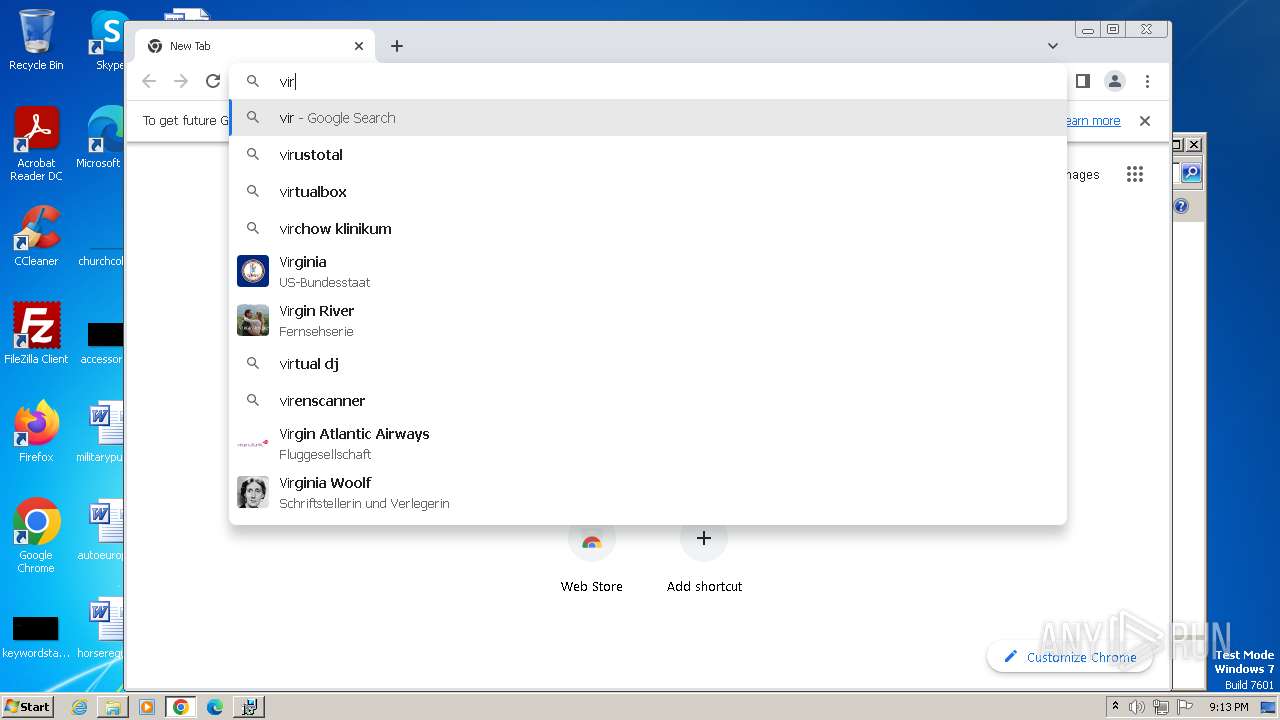Viewport: 1280px width, 720px height.
Task: Select the Virginia US-Bundesstaat suggestion
Action: tap(648, 271)
